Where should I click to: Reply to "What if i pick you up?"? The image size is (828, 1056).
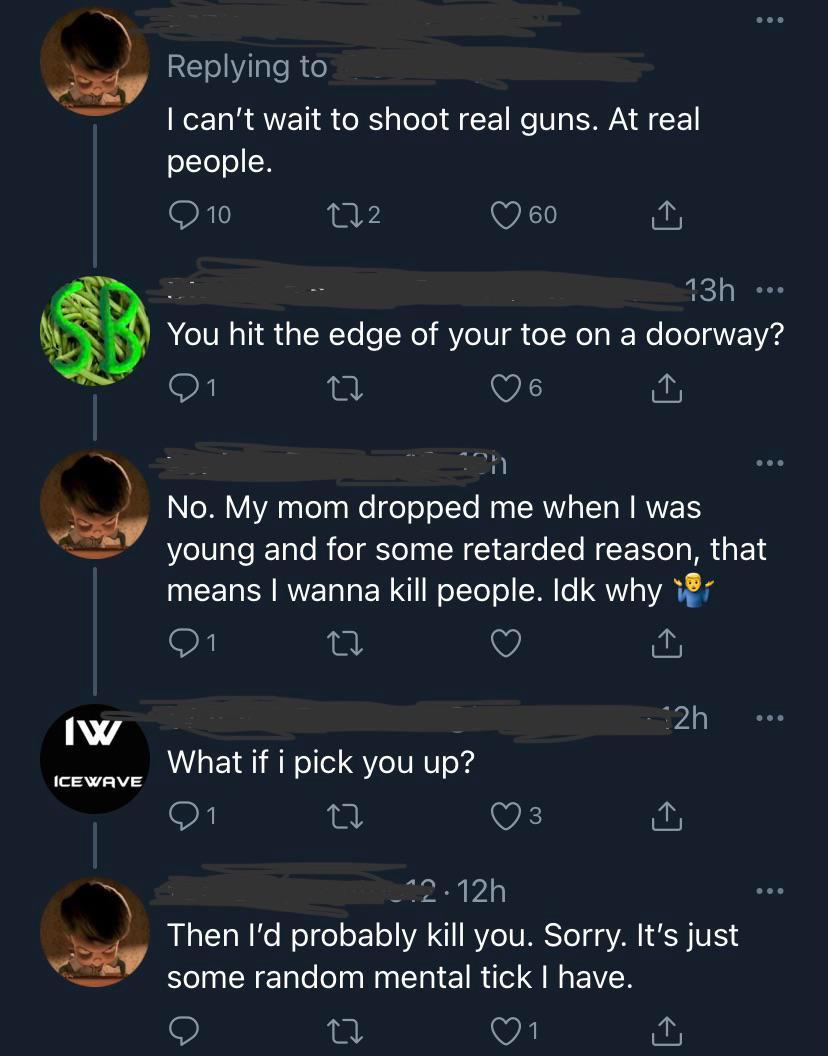pos(183,817)
